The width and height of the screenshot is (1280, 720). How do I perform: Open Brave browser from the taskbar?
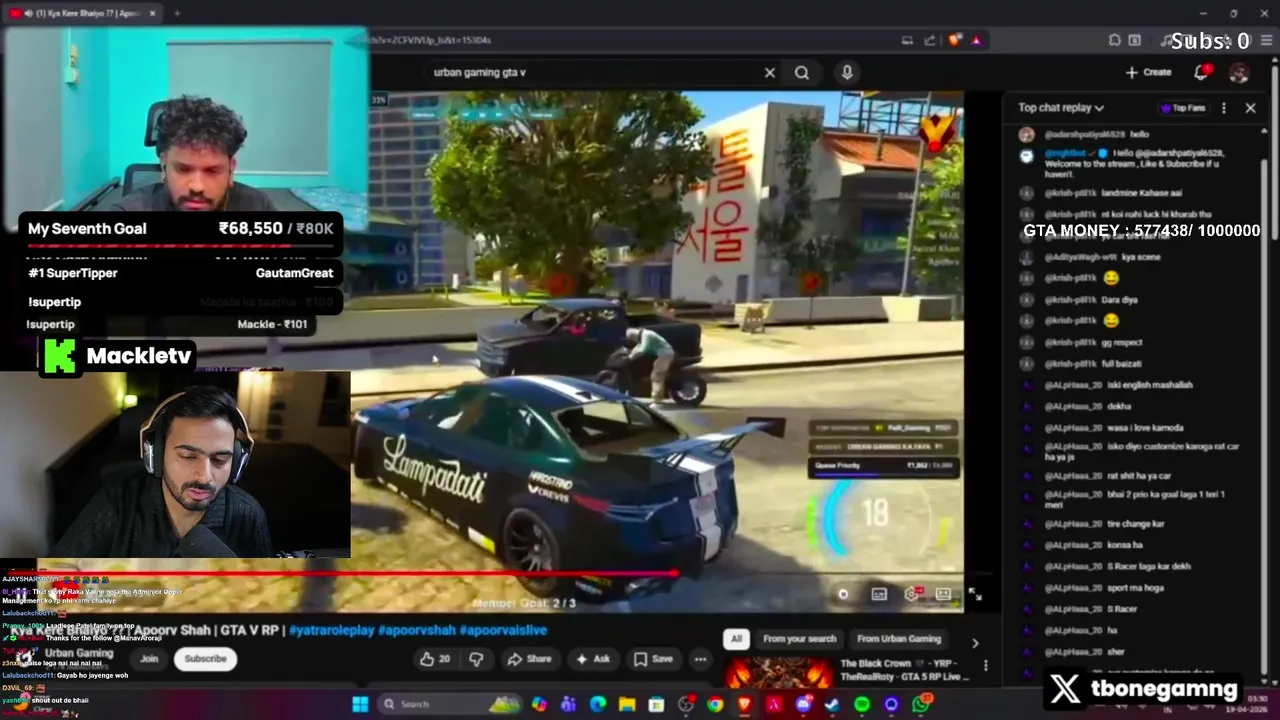pos(744,704)
